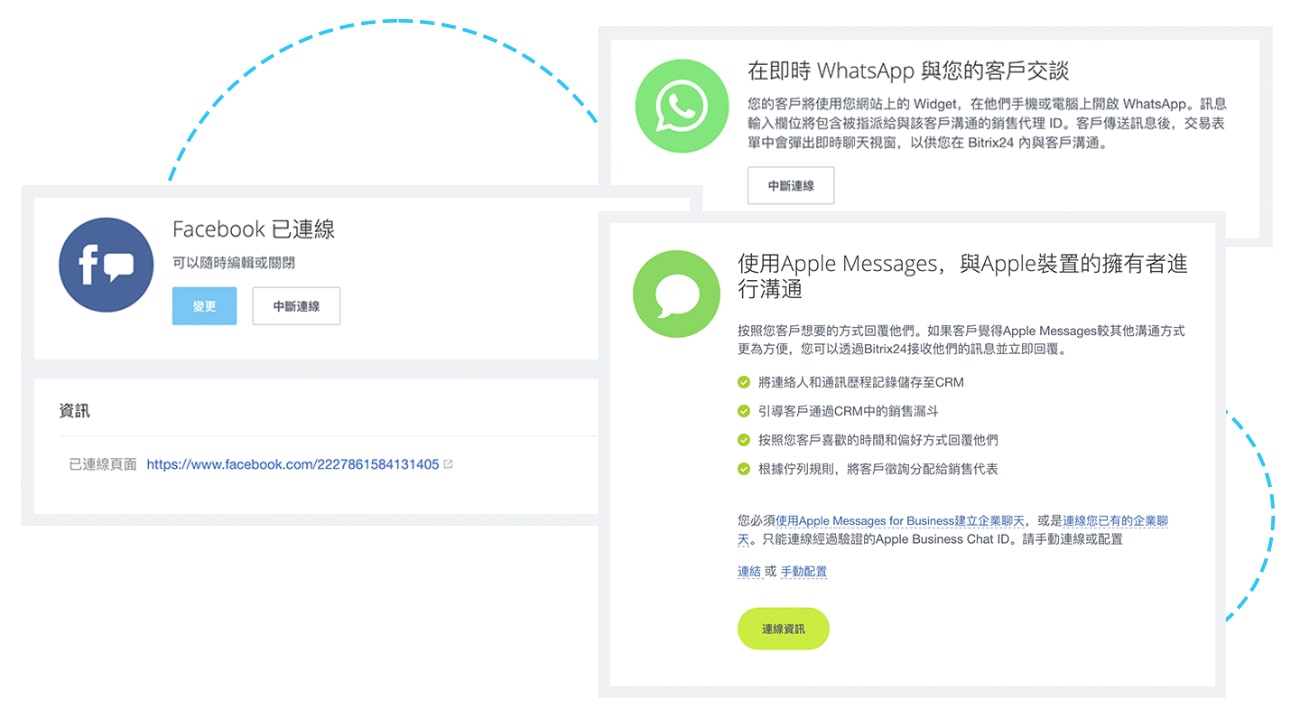Click text 按照您客戶喜歡的時間和偏好方式回覆他們

[878, 440]
